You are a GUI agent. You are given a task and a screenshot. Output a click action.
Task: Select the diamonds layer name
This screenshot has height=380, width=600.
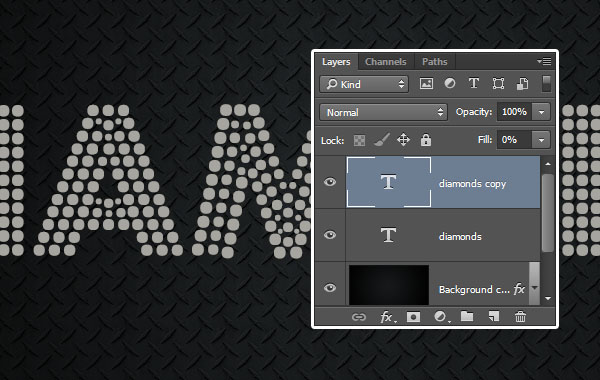[x=460, y=236]
